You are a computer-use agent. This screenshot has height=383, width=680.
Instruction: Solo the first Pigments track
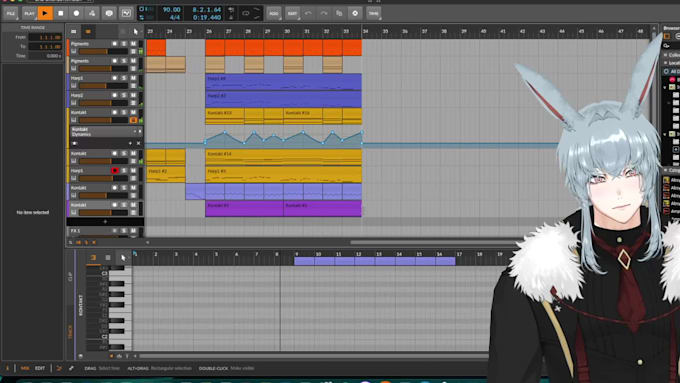pyautogui.click(x=124, y=44)
